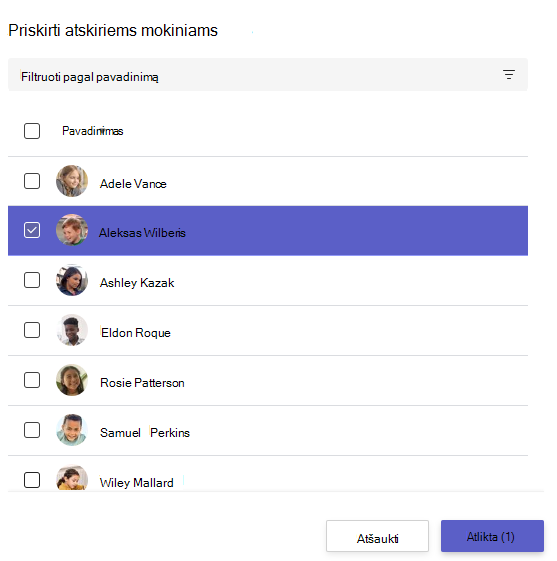Click Adele Vance's profile picture

point(72,181)
